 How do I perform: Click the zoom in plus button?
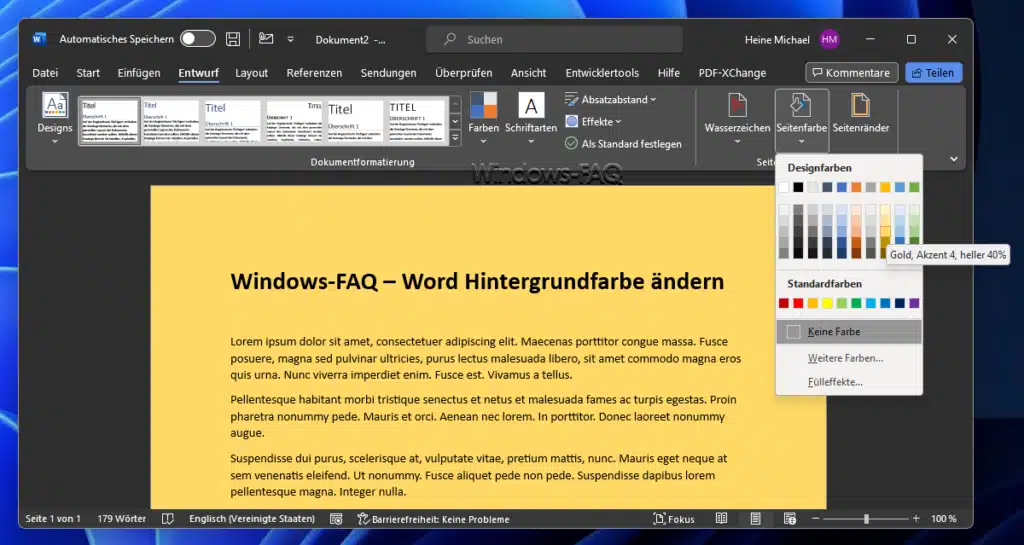916,519
